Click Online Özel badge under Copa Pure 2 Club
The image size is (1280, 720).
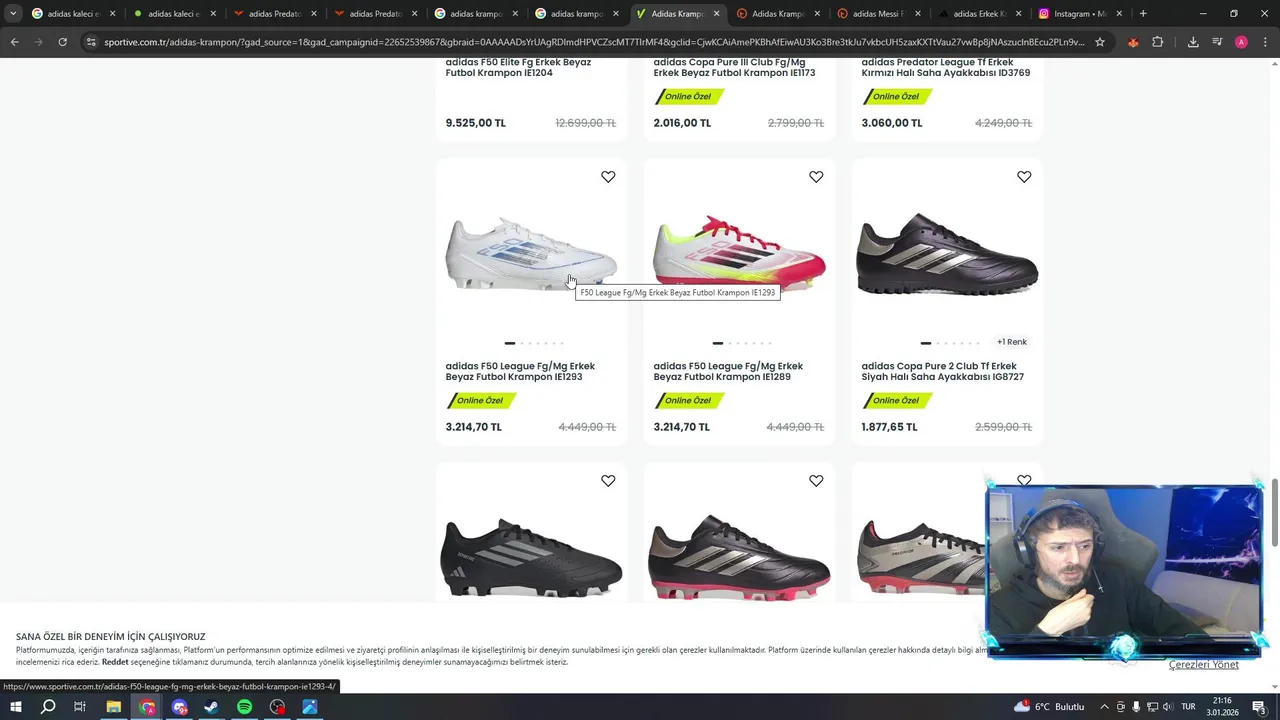pos(897,401)
